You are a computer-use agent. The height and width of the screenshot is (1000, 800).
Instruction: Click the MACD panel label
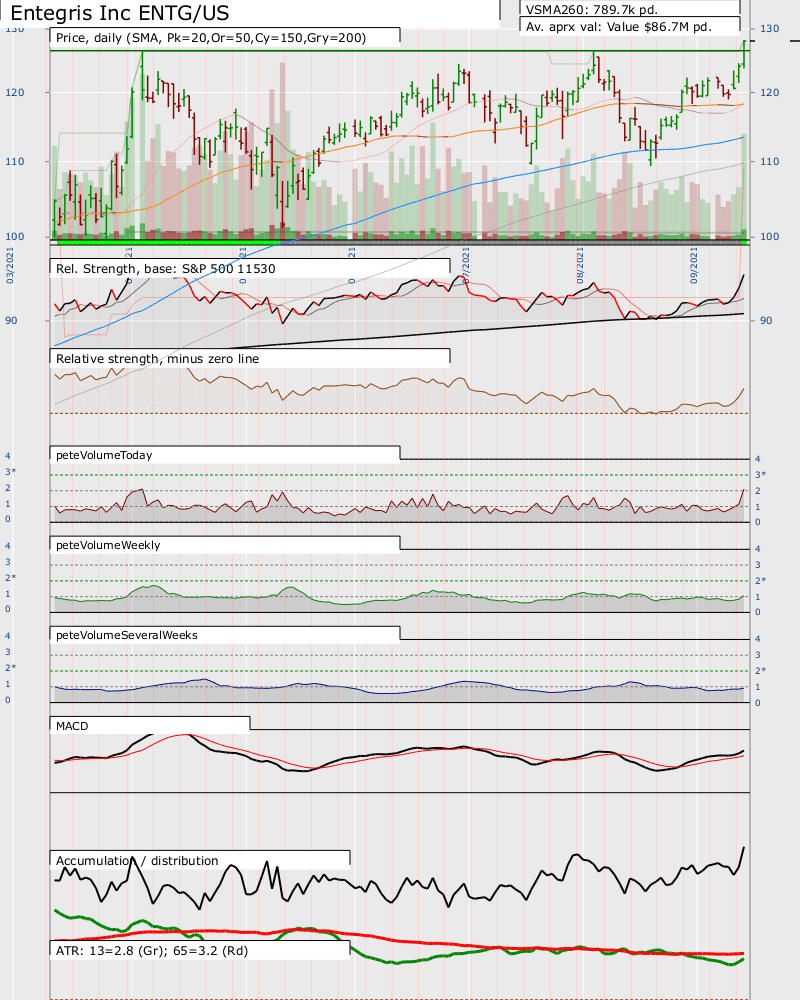72,726
